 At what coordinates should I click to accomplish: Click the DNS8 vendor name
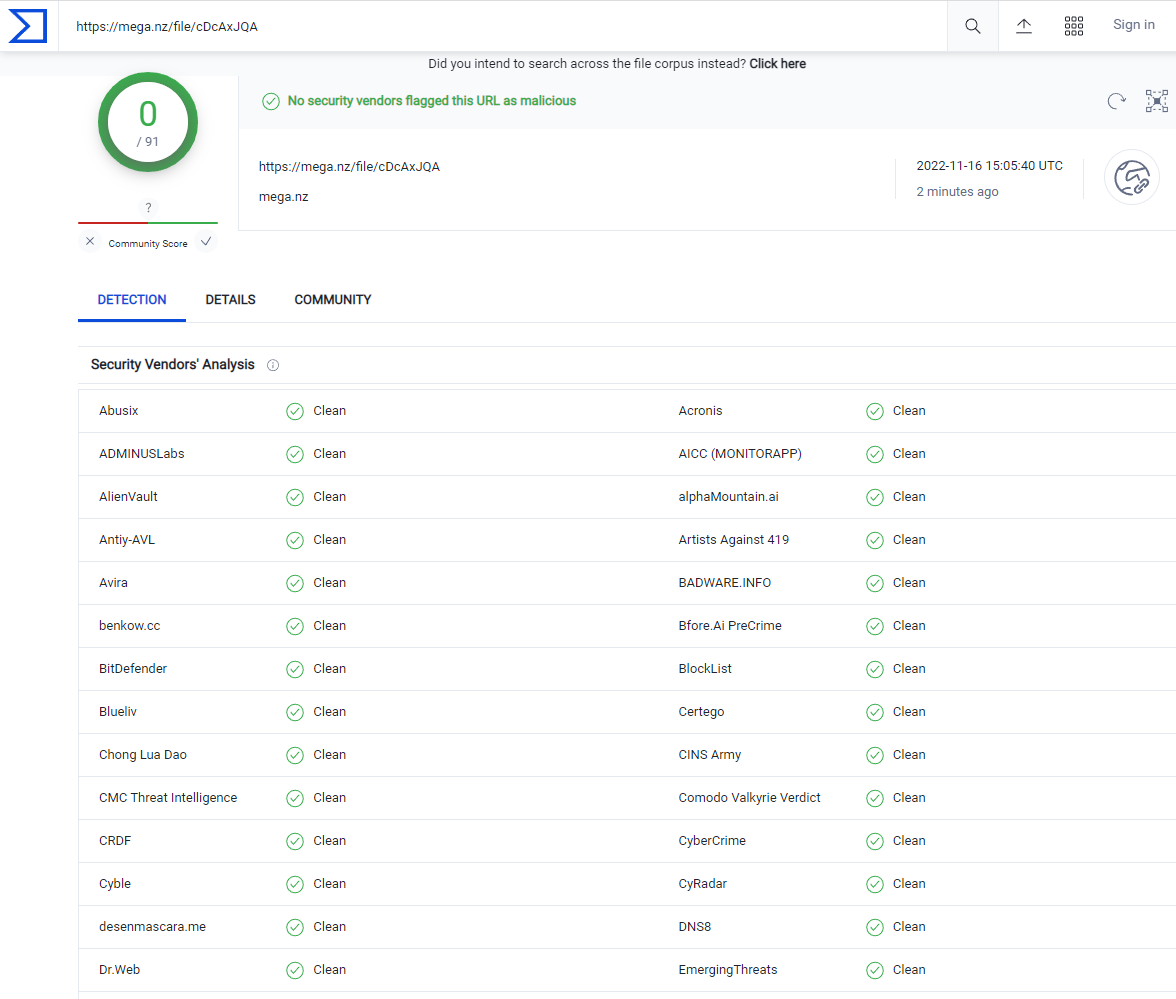click(x=694, y=926)
